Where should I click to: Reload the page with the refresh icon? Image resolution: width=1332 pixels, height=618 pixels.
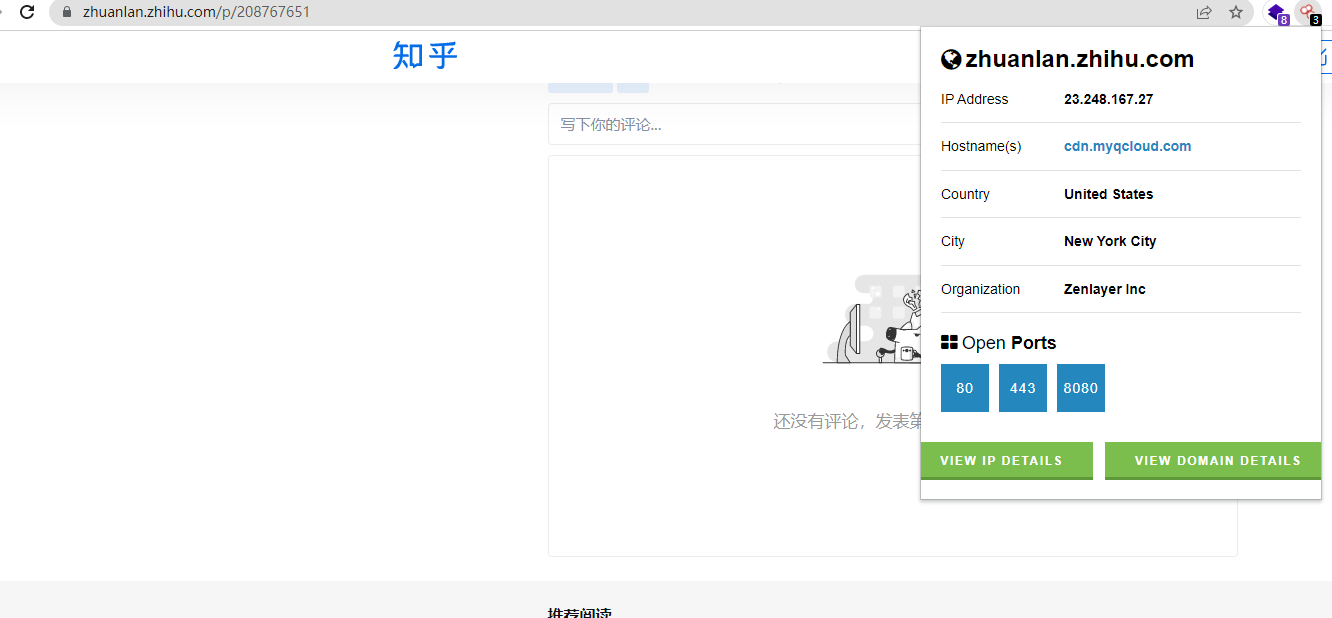coord(27,12)
